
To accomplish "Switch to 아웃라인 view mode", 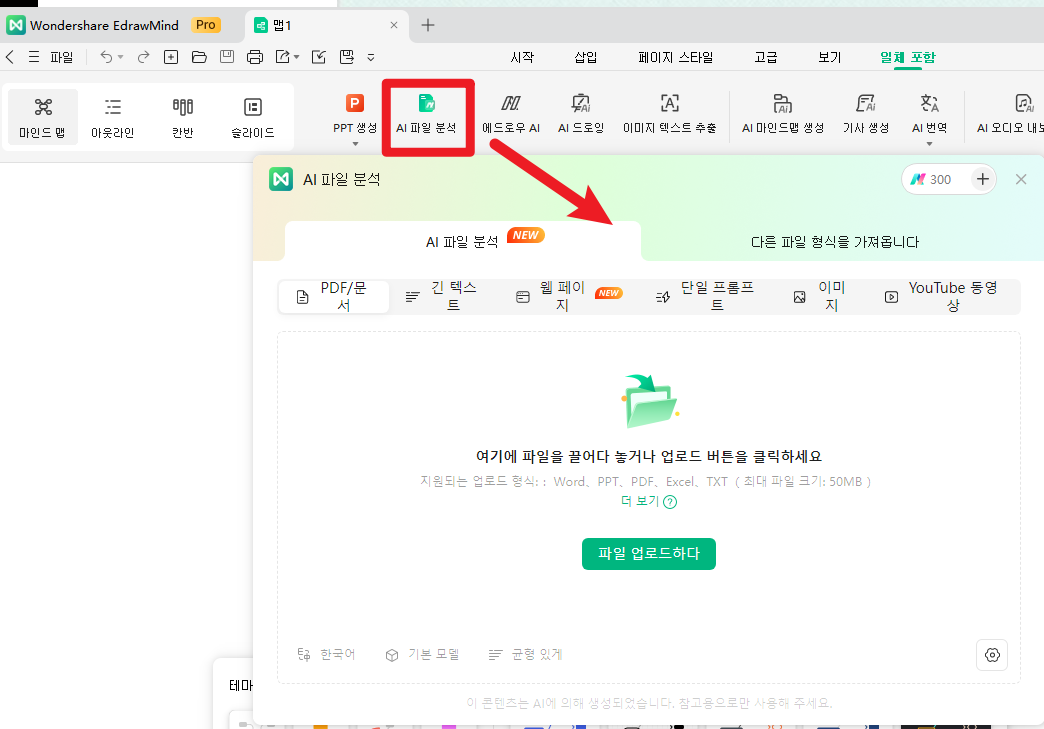I will 113,117.
